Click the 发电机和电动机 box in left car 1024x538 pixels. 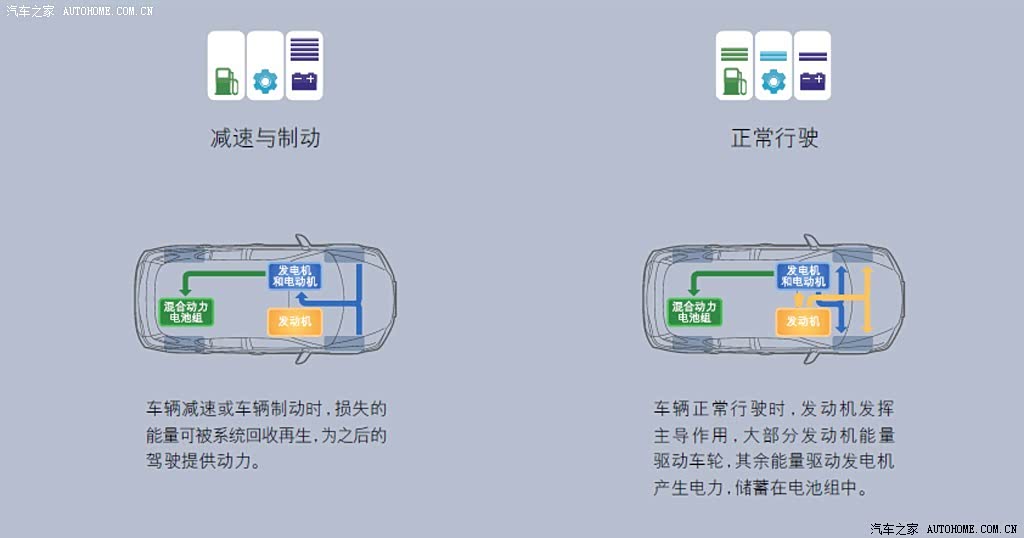295,276
